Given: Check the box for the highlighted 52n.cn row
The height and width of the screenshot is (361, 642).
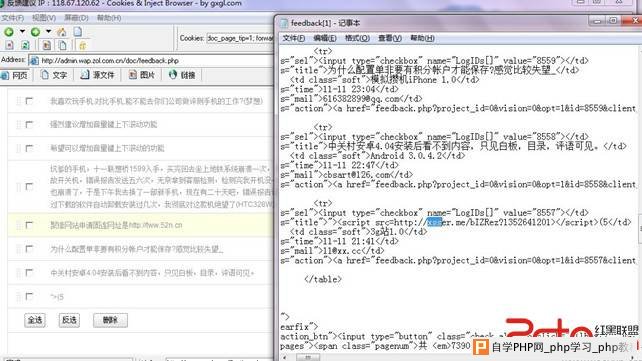Looking at the screenshot, I should tap(29, 225).
